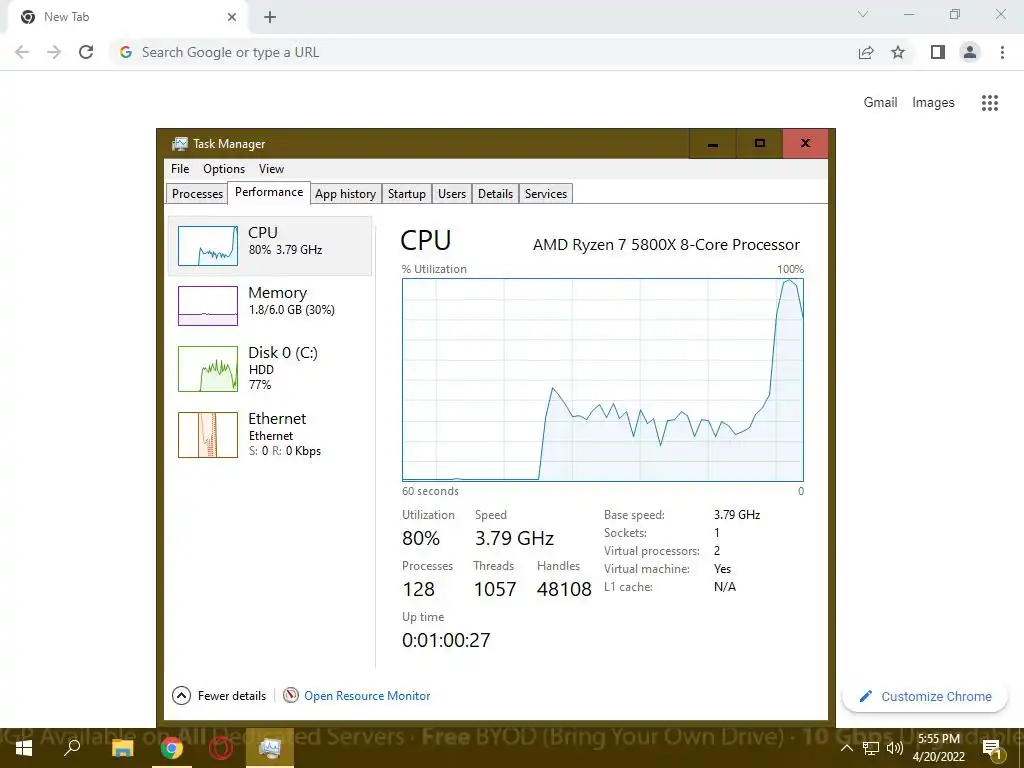Click the Threads value 1057

click(495, 589)
